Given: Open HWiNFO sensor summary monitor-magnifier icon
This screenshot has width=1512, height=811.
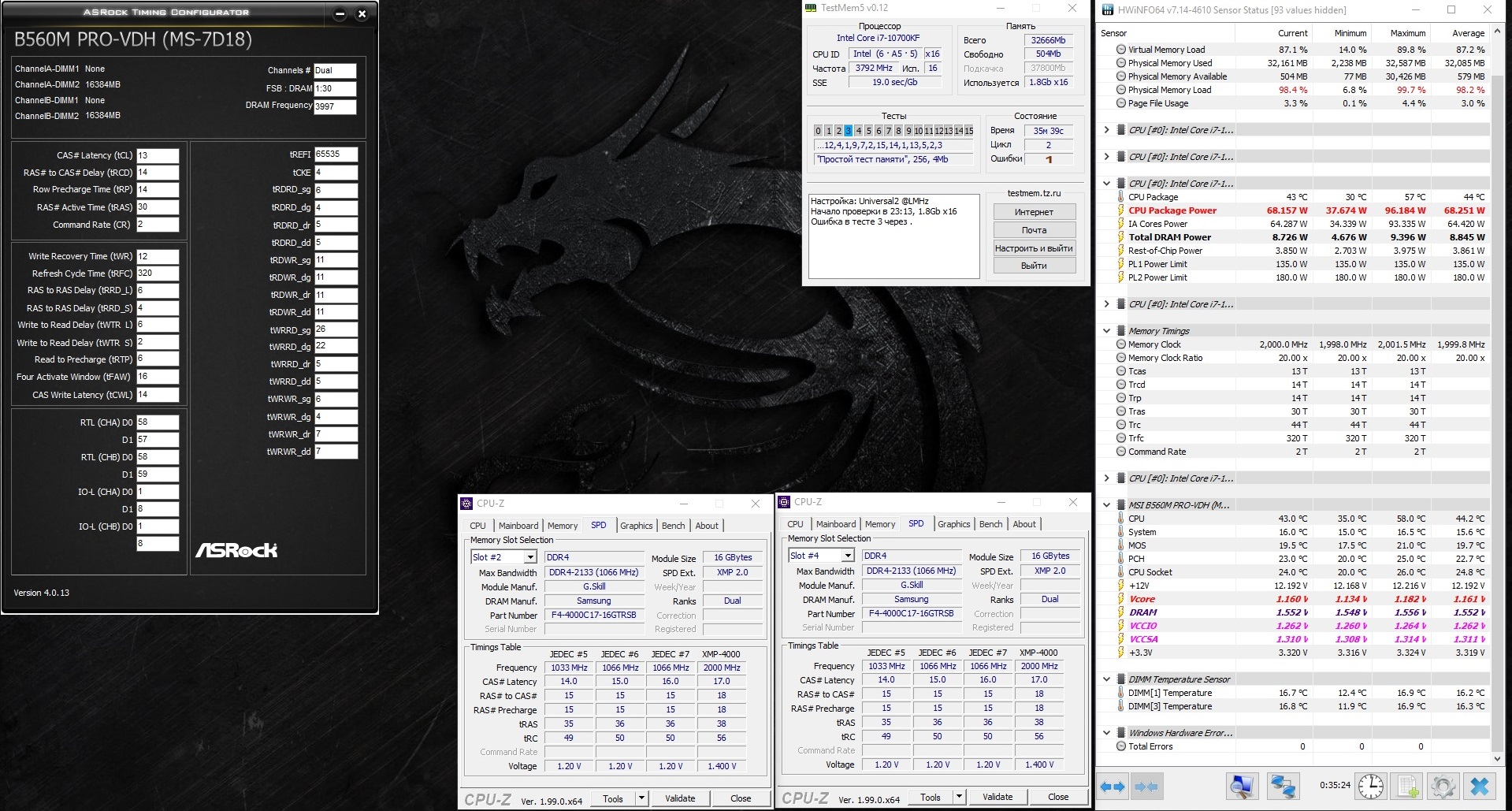Looking at the screenshot, I should pos(1242,787).
